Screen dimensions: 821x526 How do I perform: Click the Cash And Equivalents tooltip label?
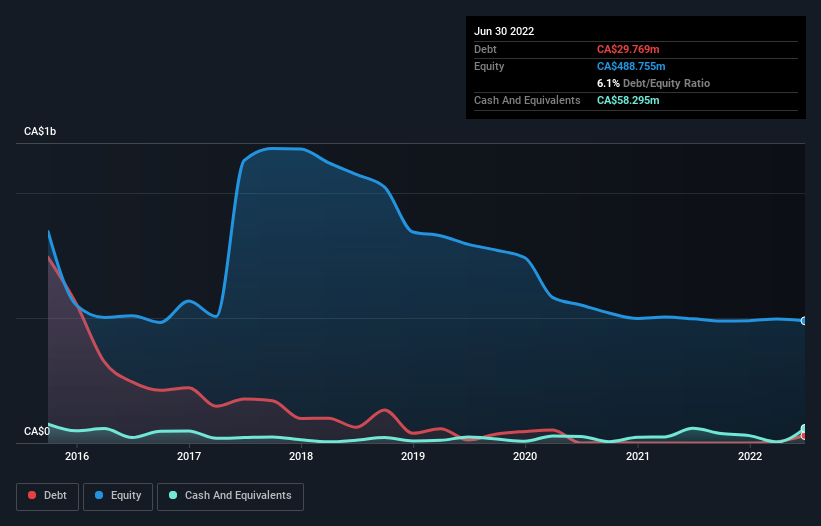(527, 100)
